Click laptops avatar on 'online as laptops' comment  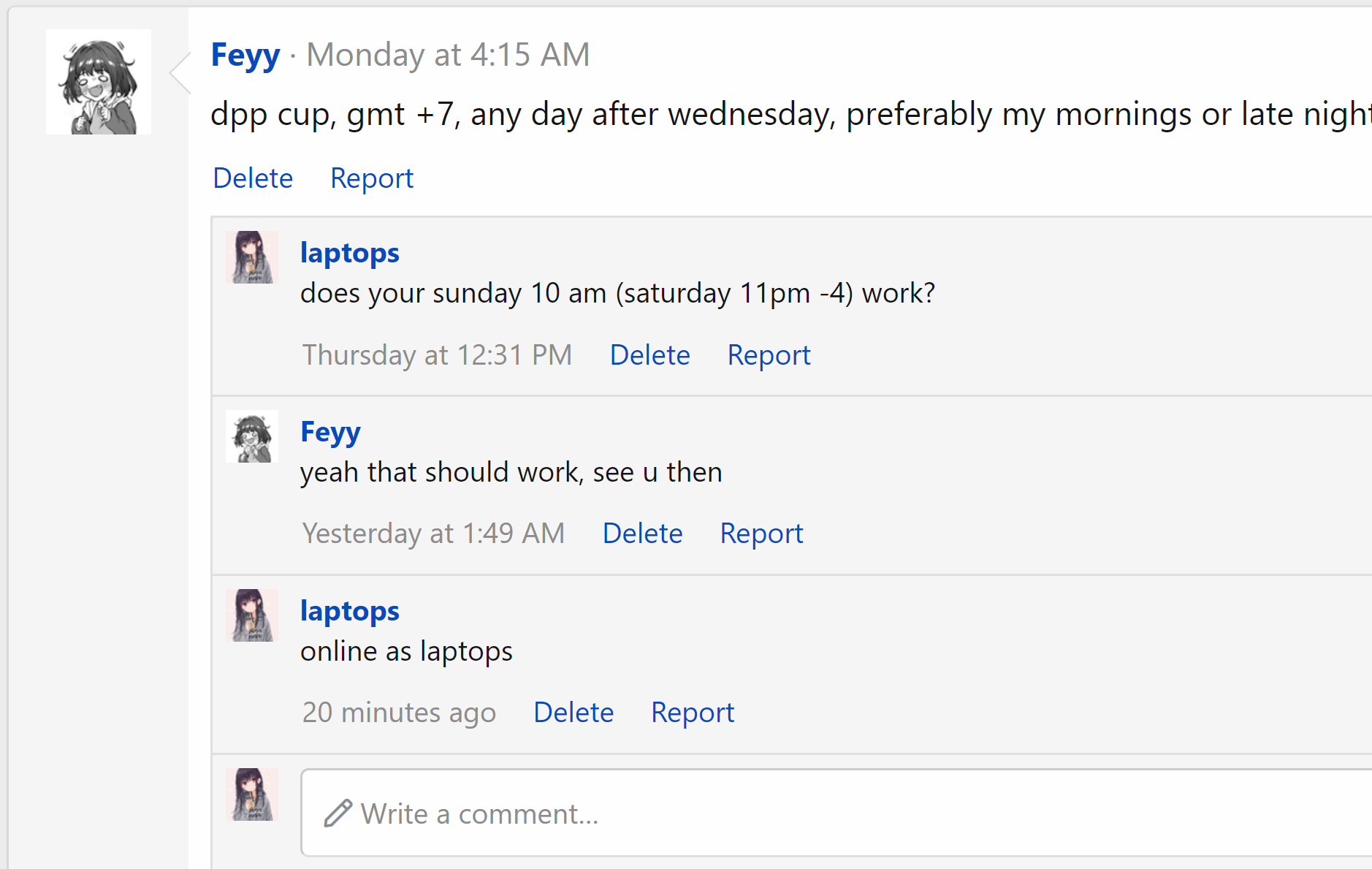(x=252, y=615)
